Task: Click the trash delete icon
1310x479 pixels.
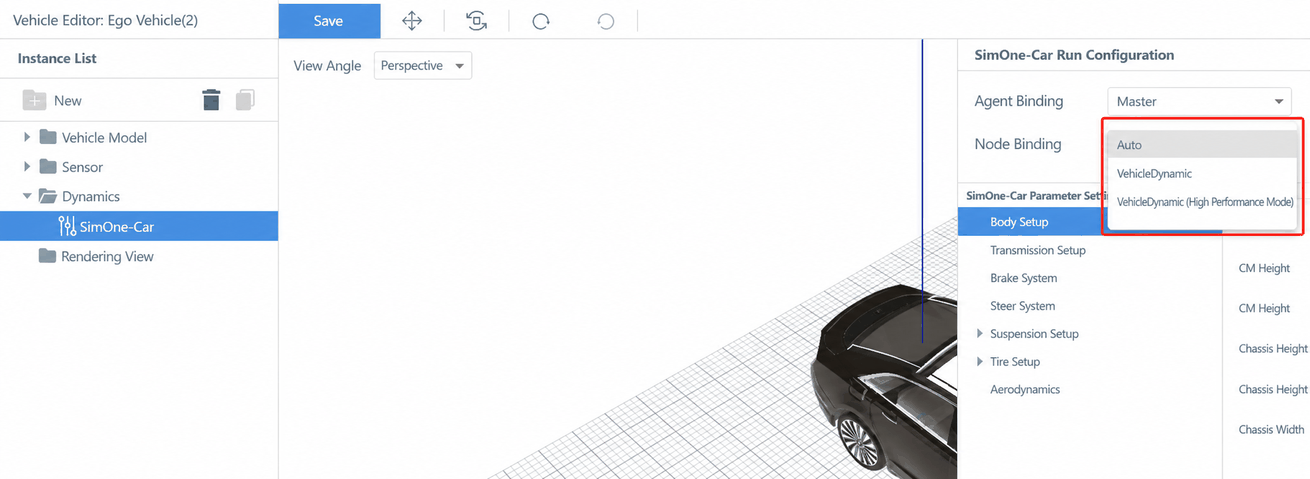Action: tap(211, 100)
